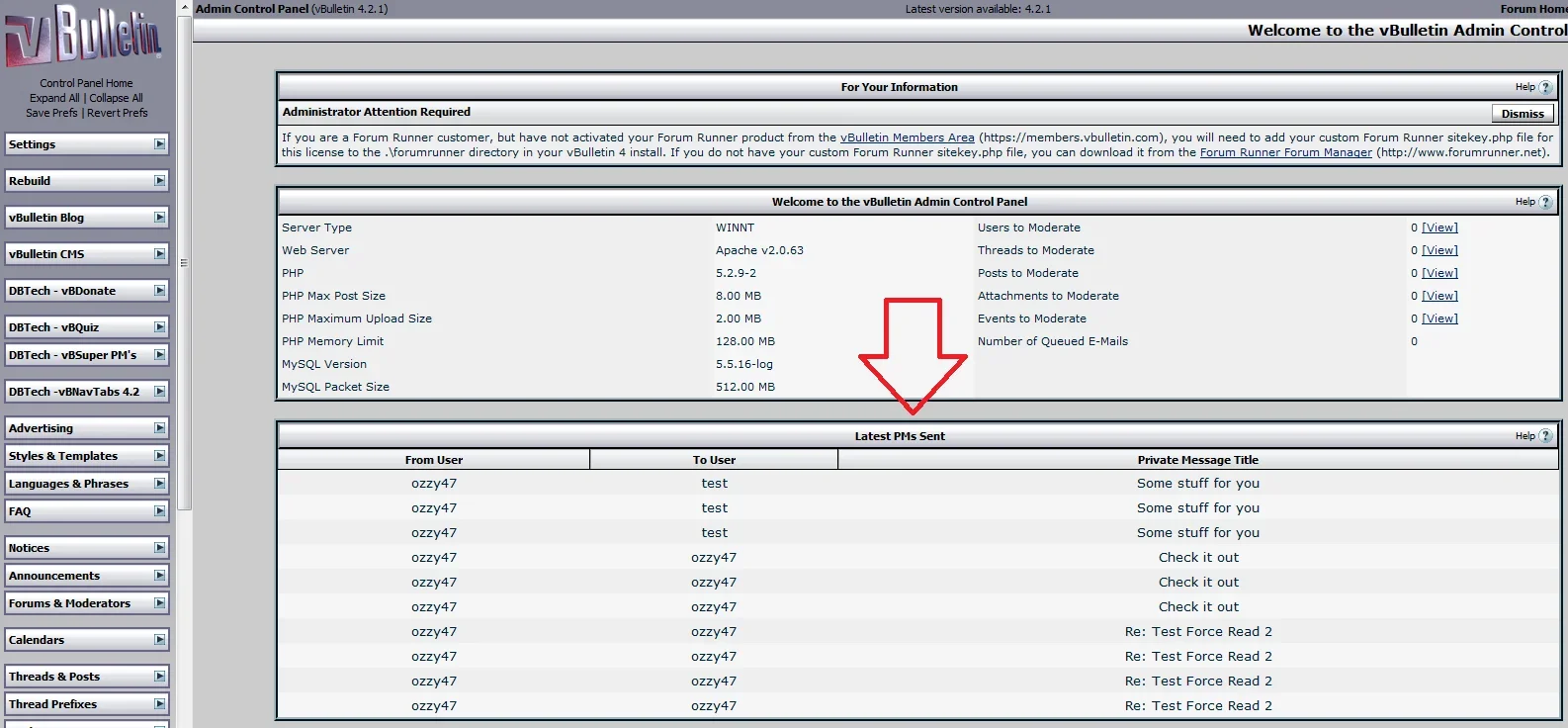
Task: View Events to Moderate
Action: [1439, 318]
